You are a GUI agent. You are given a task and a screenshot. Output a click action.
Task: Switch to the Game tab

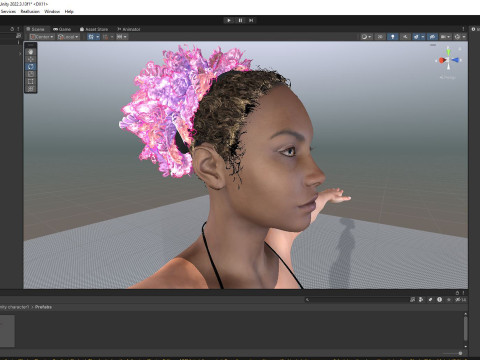tap(62, 29)
